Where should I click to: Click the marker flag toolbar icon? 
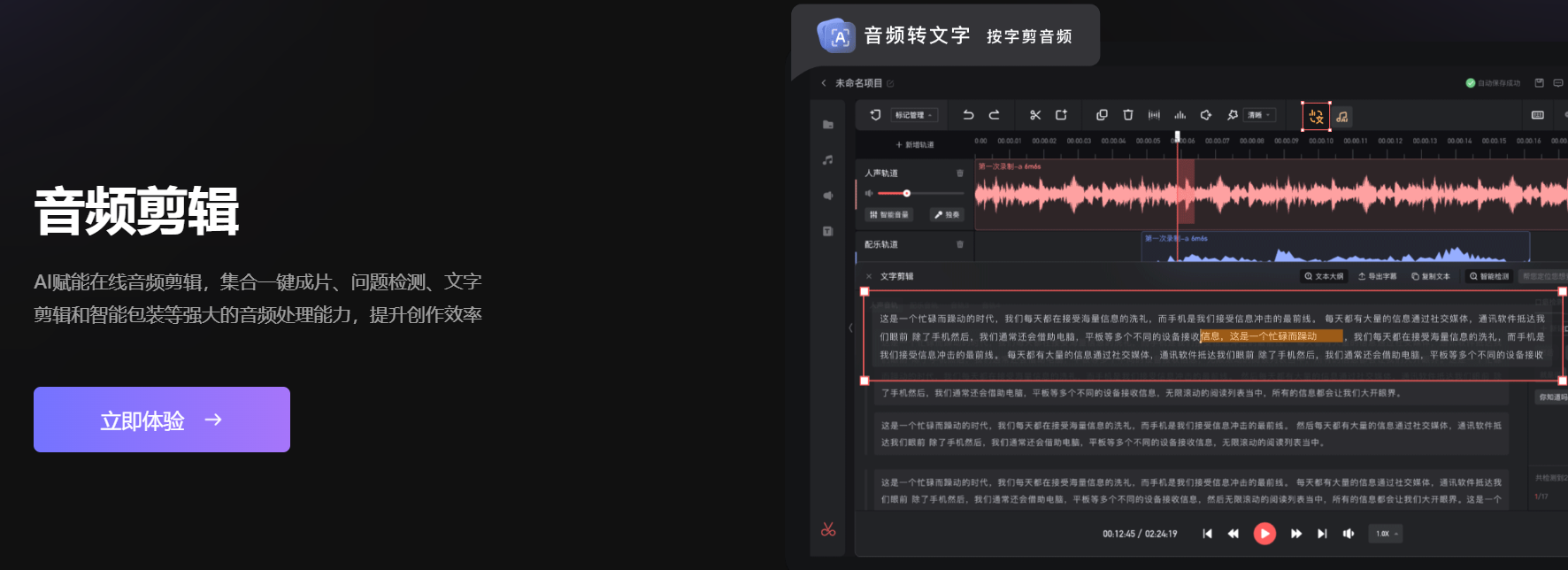875,115
